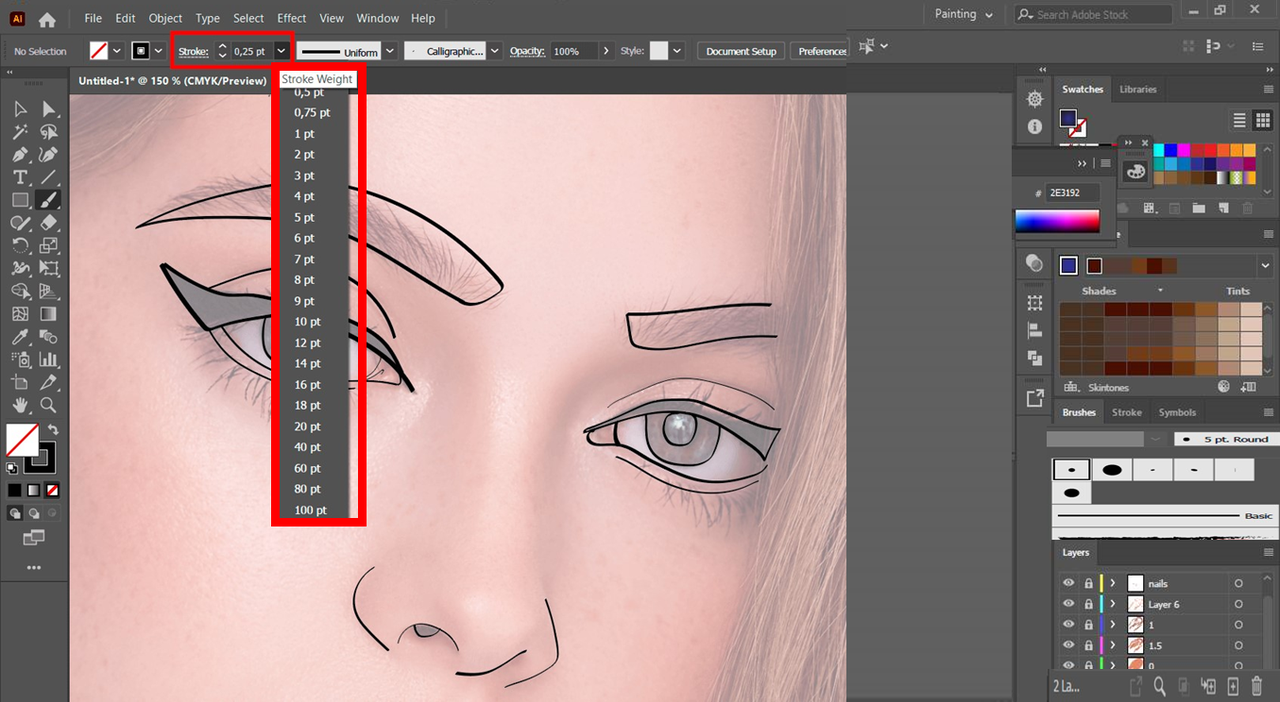The height and width of the screenshot is (702, 1280).
Task: Select the Gradient tool
Action: (x=48, y=314)
